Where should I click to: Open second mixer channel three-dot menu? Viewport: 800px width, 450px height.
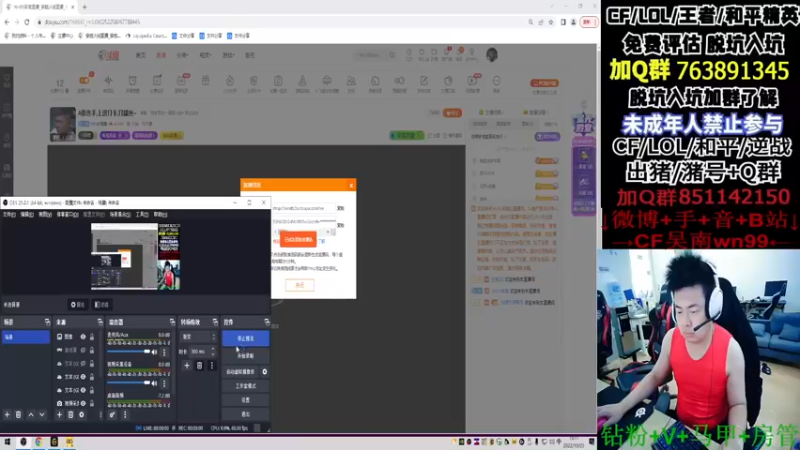[x=164, y=383]
